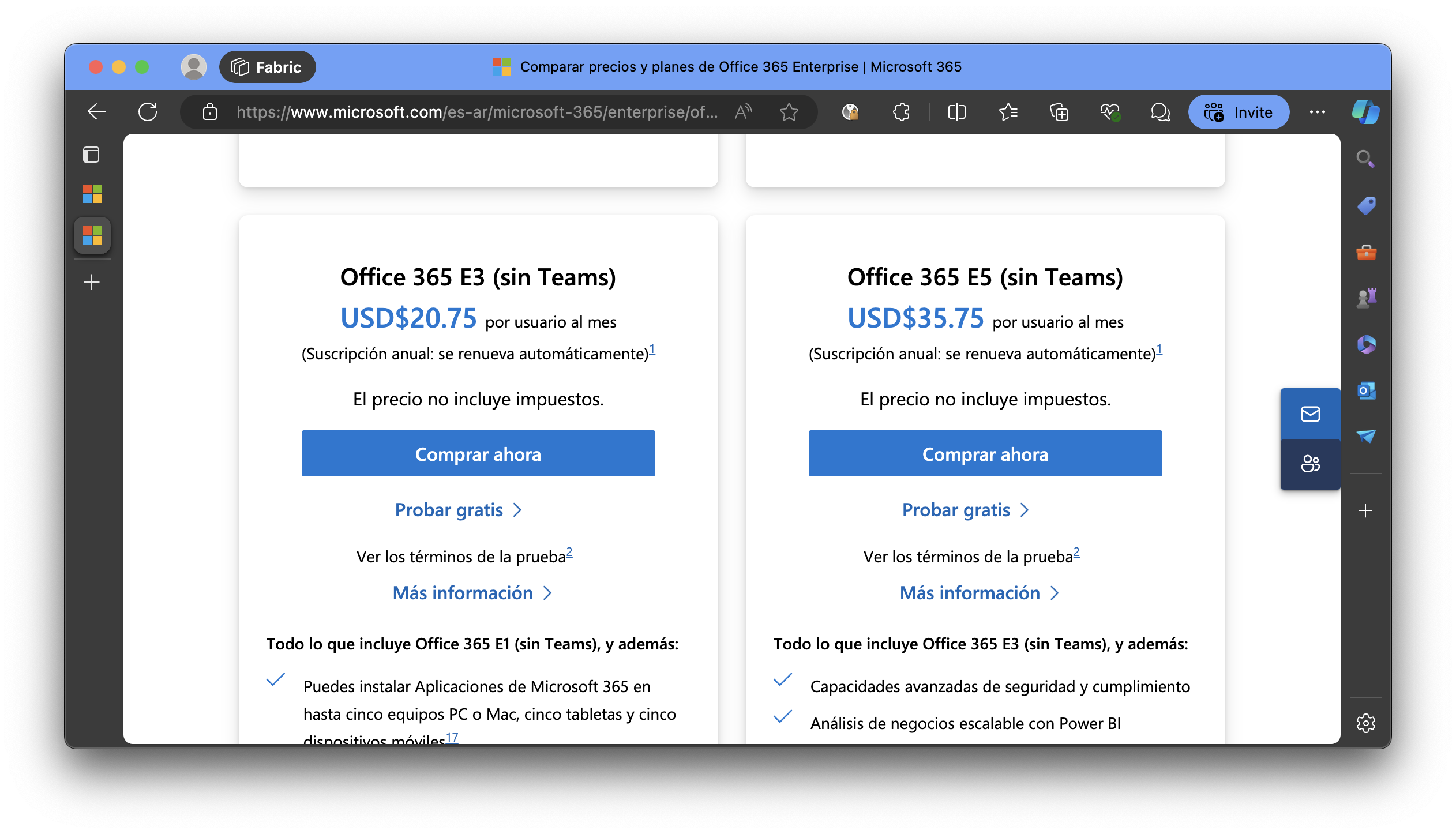Open a new tab with plus

tap(92, 282)
